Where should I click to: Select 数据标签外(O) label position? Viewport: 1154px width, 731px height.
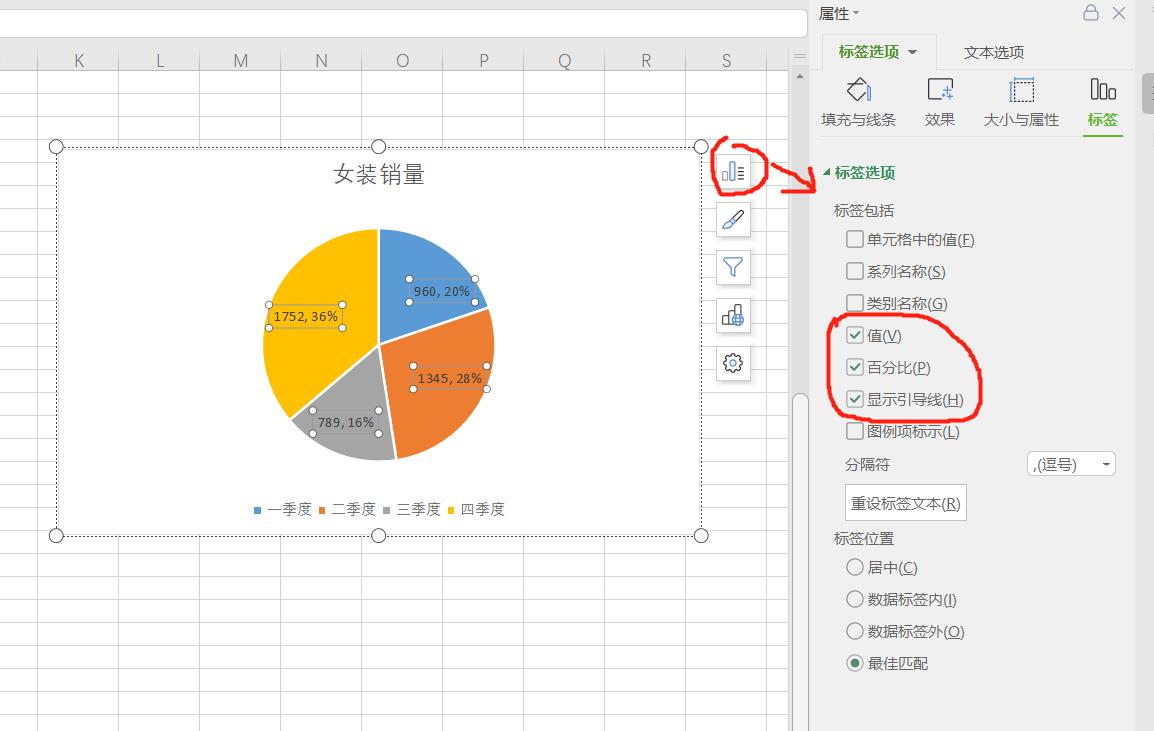(x=854, y=632)
